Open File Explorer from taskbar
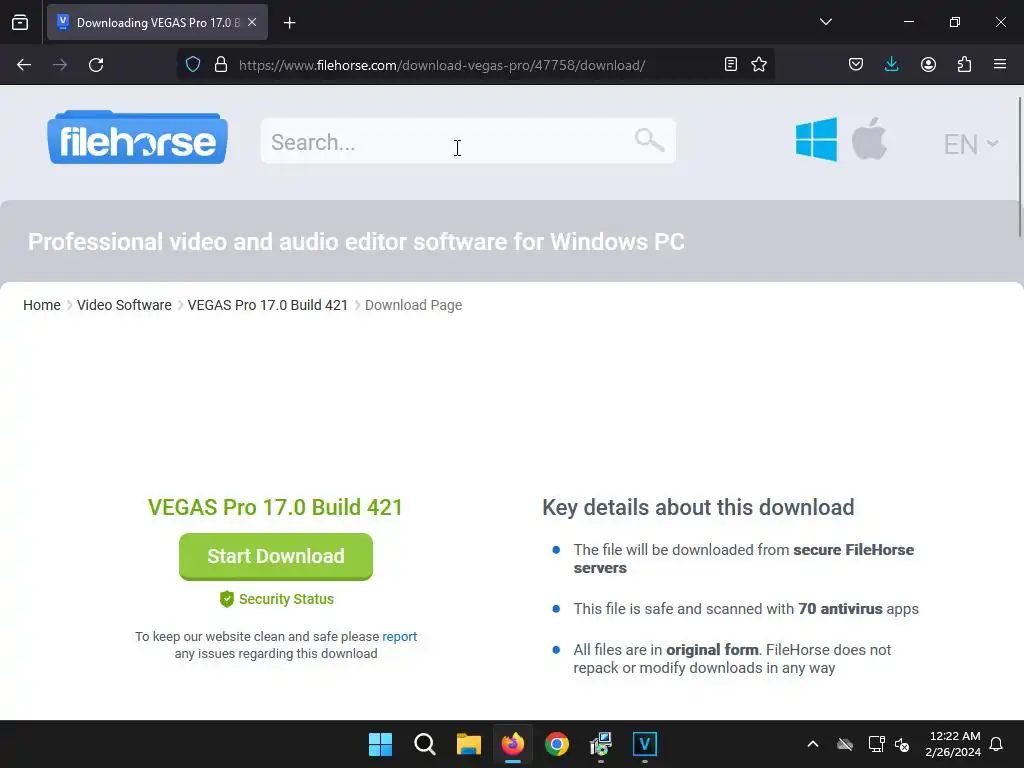The height and width of the screenshot is (768, 1024). point(468,744)
